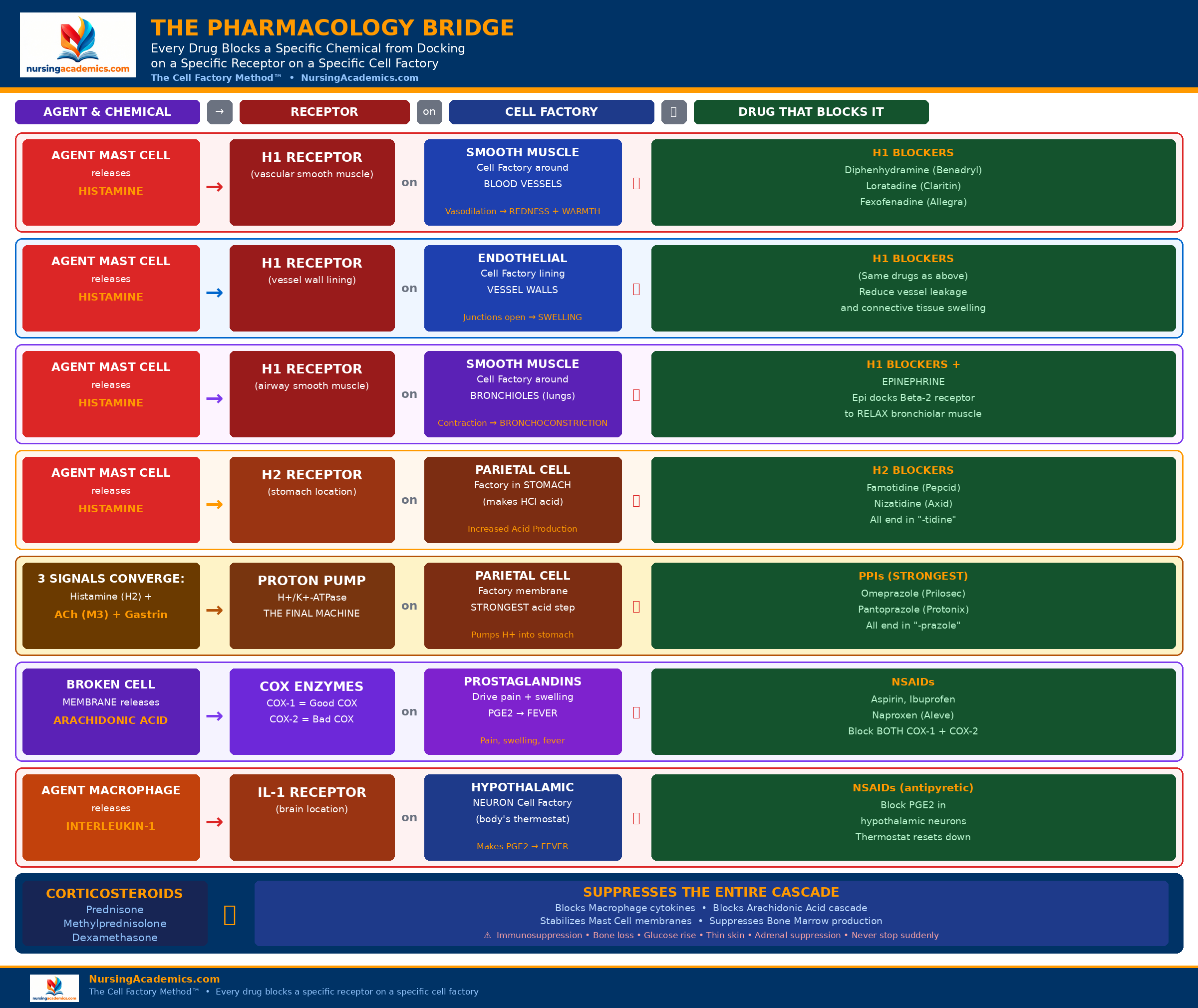
Task: Select the RECEPTOR red header pill
Action: coord(324,112)
